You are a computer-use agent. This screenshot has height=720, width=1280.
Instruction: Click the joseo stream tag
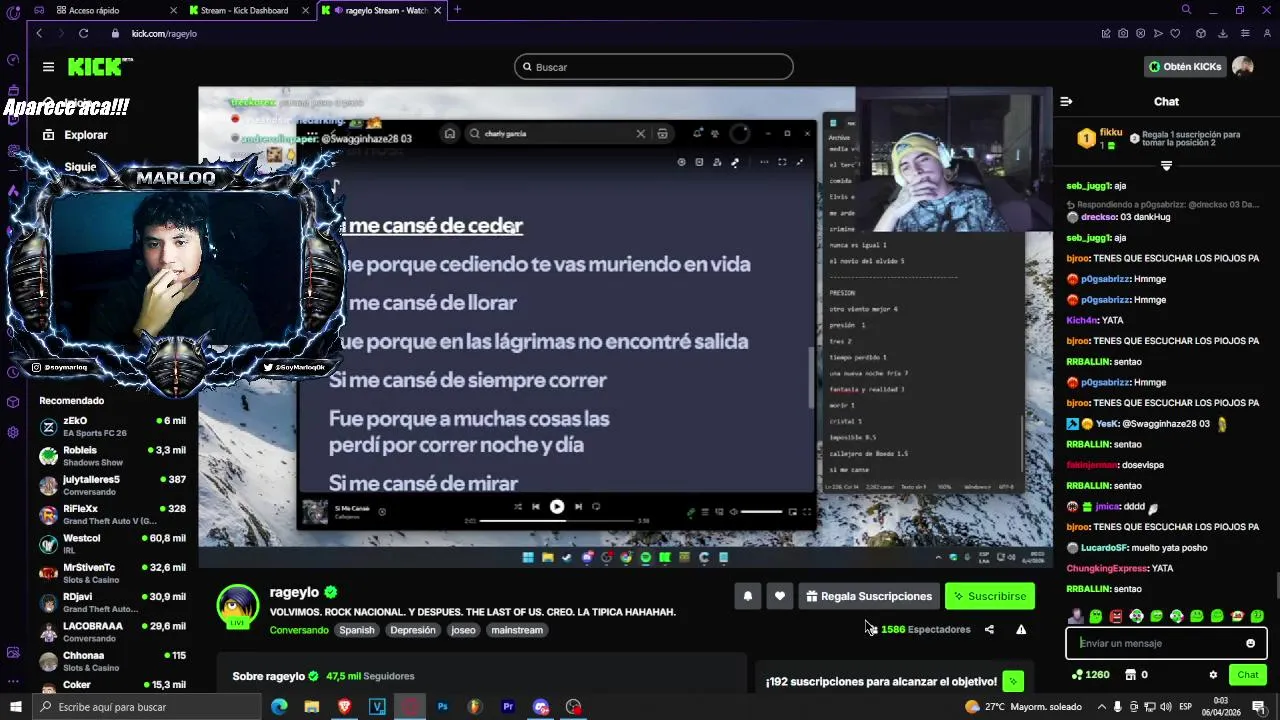(463, 630)
